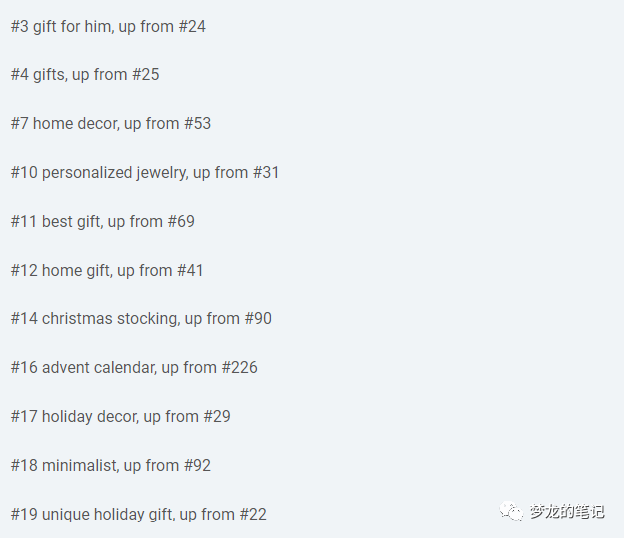Click the '#92' rank after minimalist

197,465
